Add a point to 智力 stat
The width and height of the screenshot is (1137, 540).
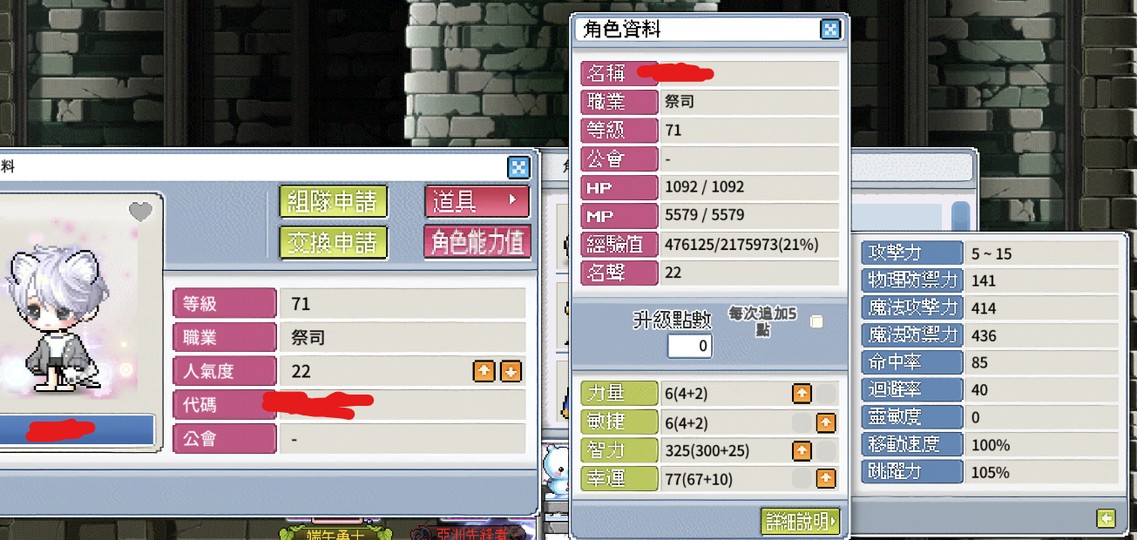801,451
